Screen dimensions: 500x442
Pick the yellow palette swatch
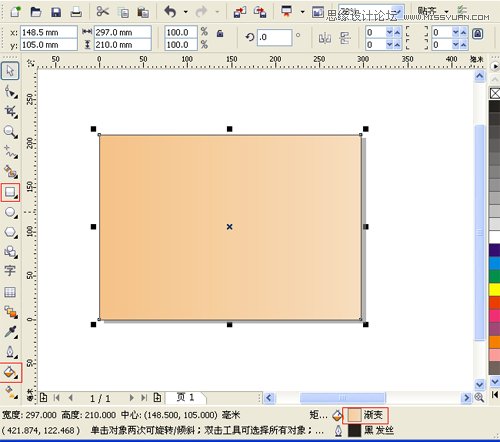click(x=495, y=289)
